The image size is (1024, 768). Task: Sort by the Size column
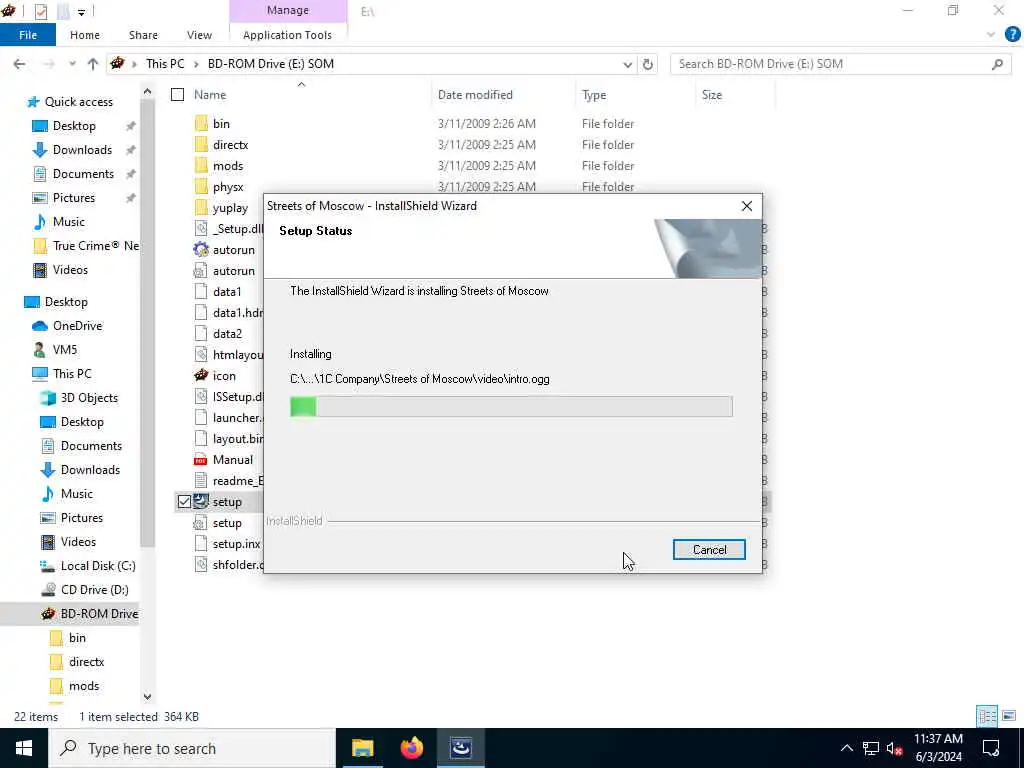tap(712, 95)
